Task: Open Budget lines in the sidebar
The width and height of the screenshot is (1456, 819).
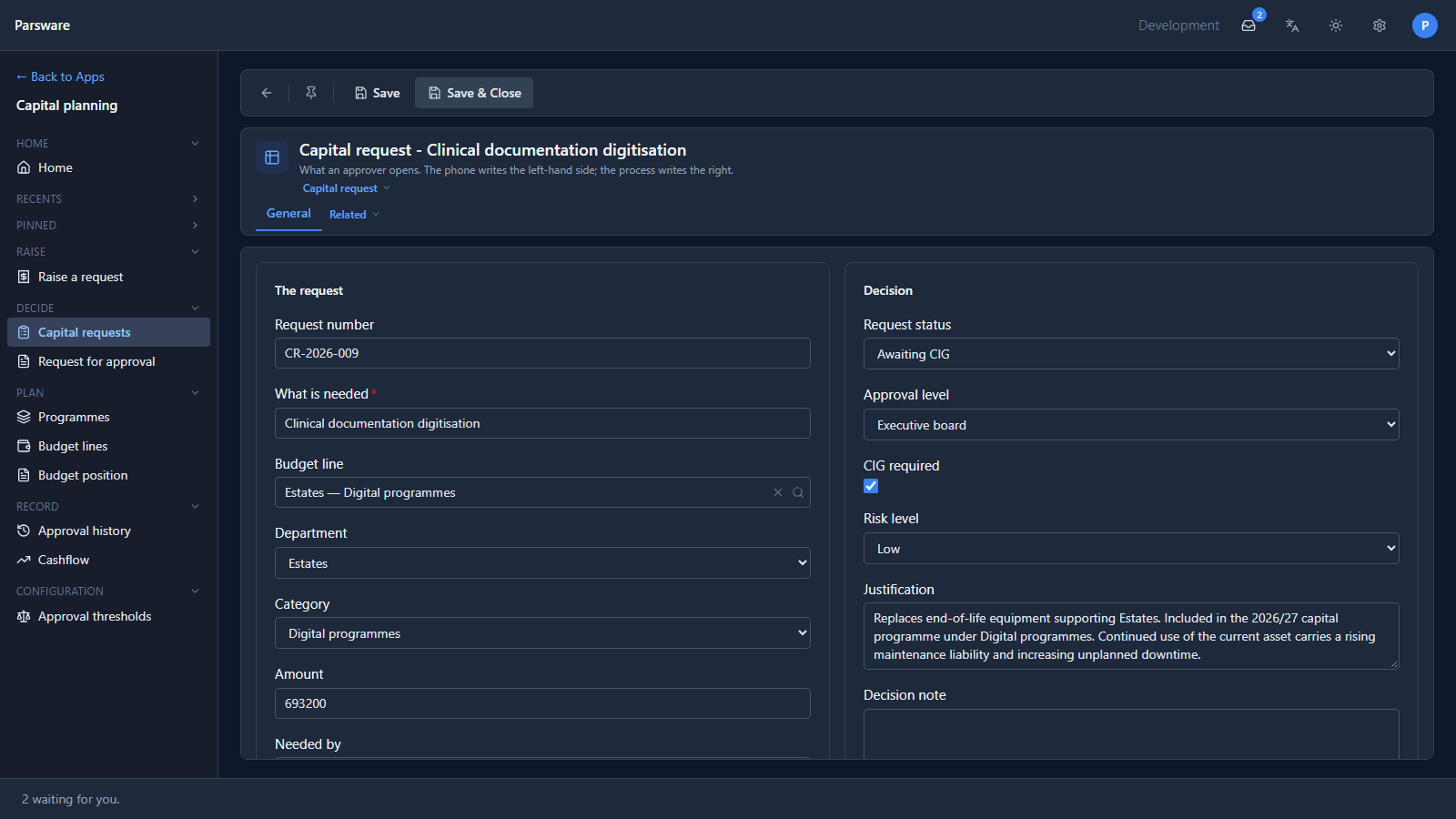Action: click(108, 446)
